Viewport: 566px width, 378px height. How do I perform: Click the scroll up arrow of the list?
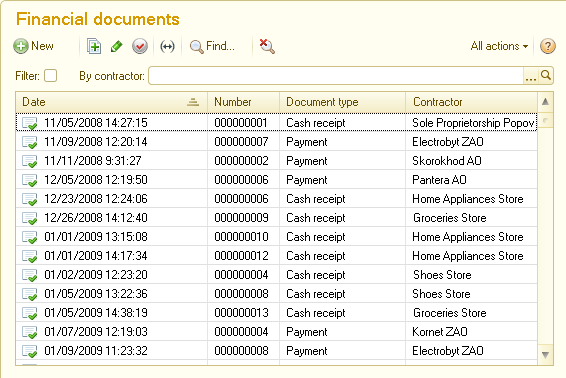point(545,102)
